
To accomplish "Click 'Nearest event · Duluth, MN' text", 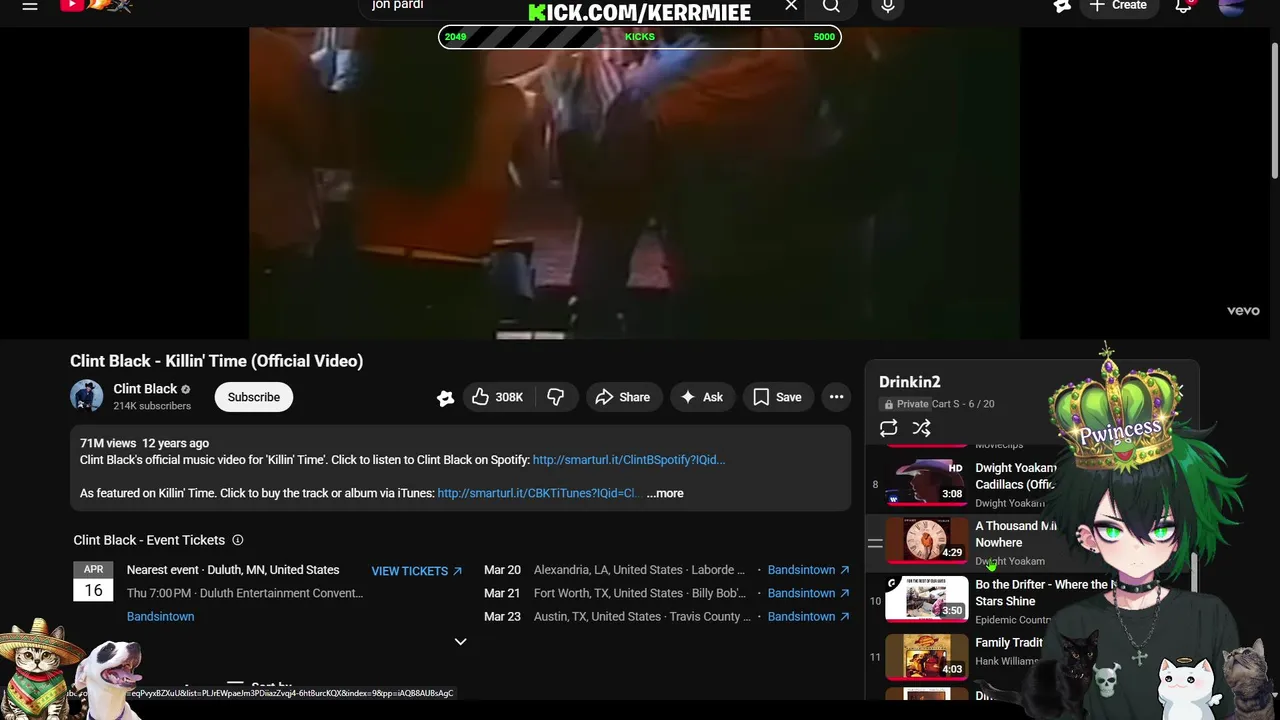I will tap(233, 570).
